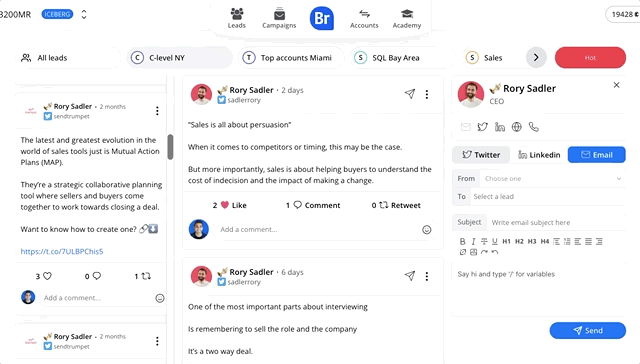Switch to the Twitter message tab
Image resolution: width=640 pixels, height=364 pixels.
pos(481,155)
